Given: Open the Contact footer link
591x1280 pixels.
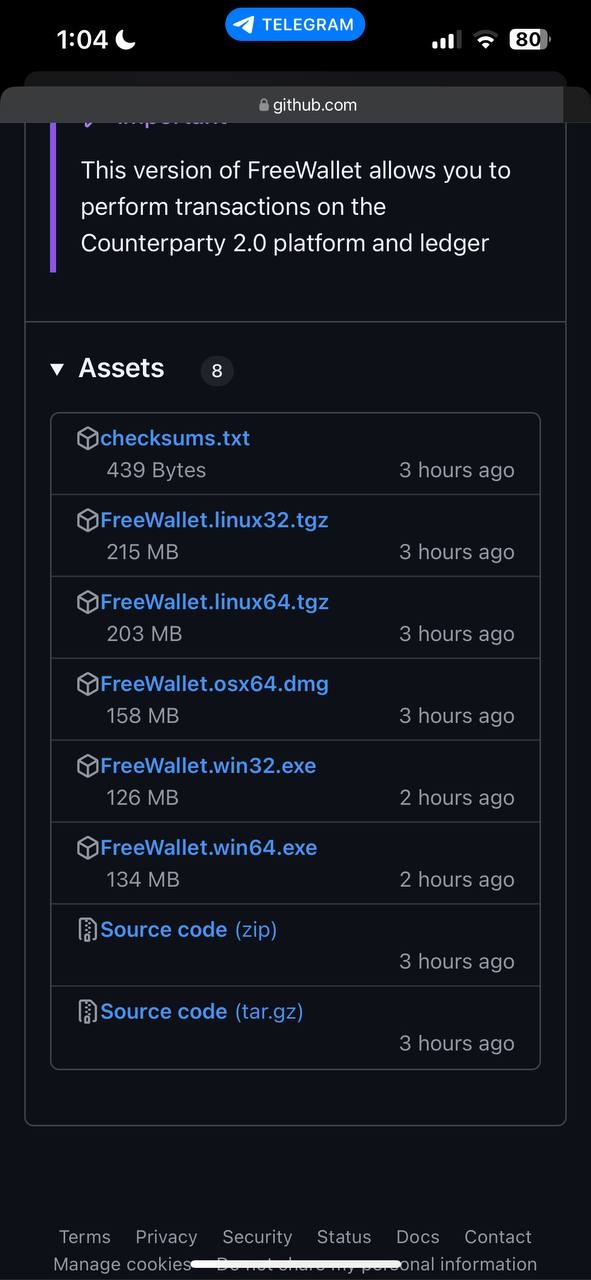Looking at the screenshot, I should 498,1237.
